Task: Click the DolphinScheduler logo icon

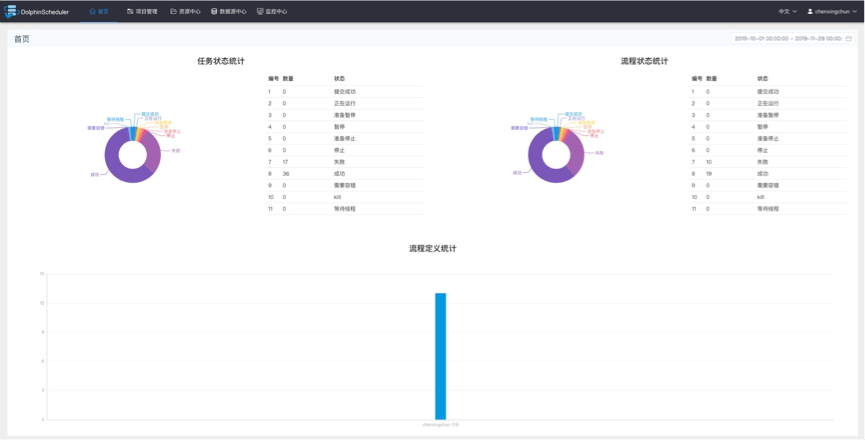Action: click(x=11, y=12)
